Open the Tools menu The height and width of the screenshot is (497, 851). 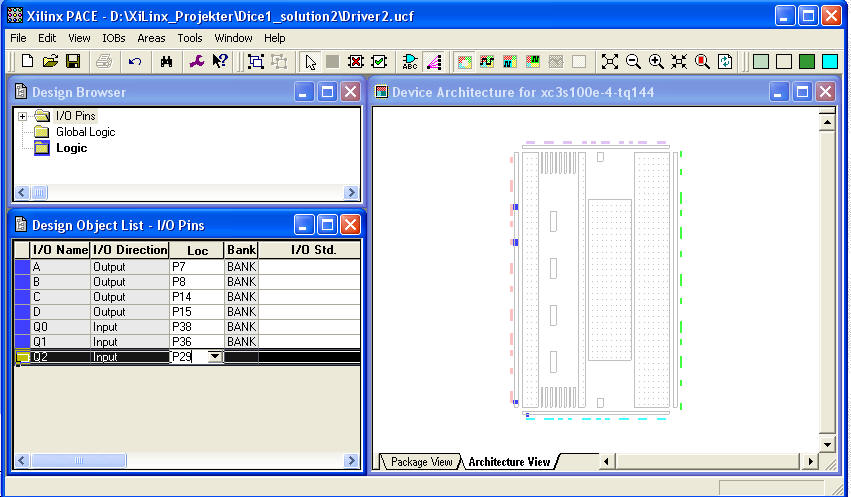coord(189,38)
